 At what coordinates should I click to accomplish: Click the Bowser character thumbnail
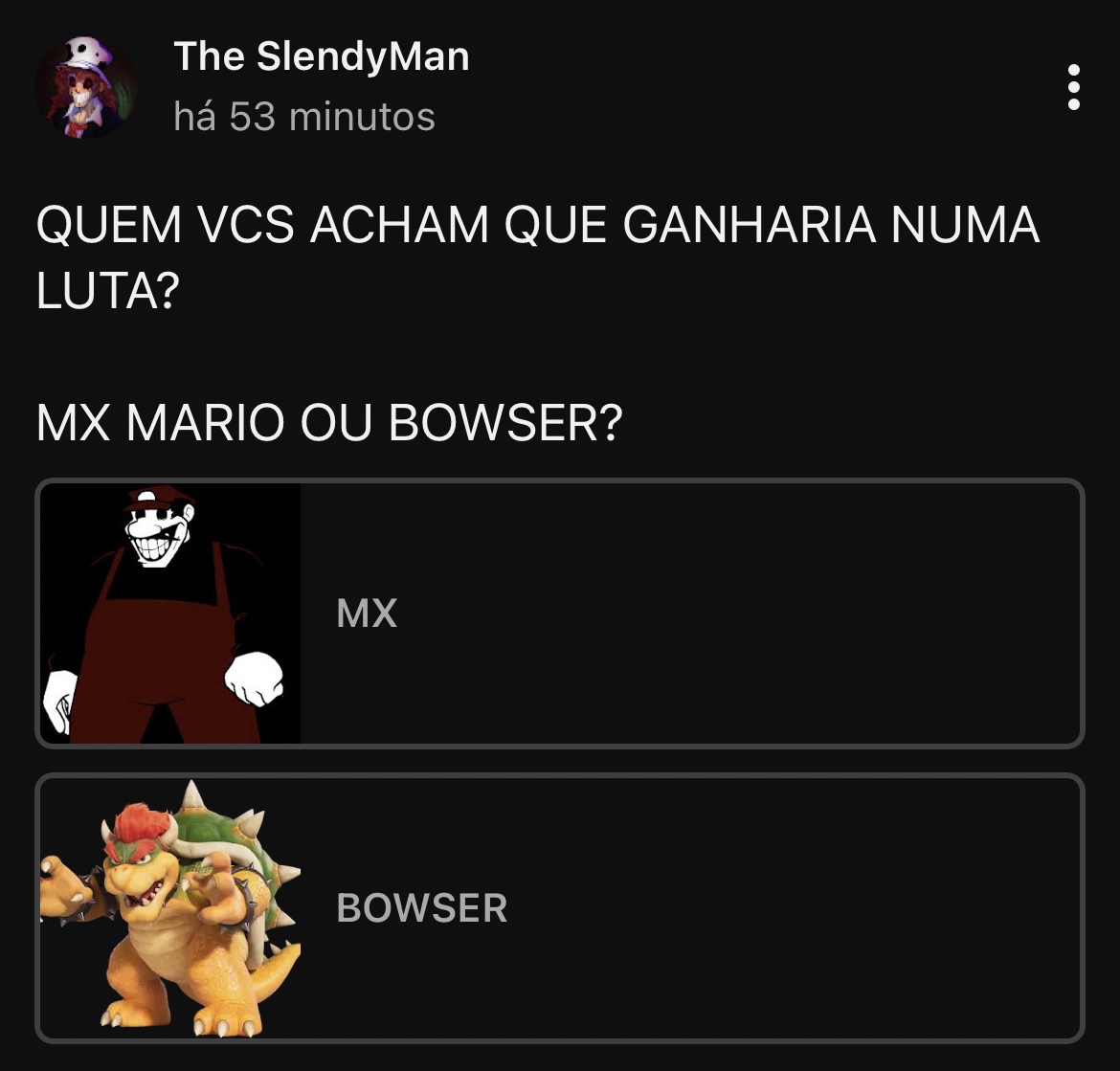click(170, 907)
